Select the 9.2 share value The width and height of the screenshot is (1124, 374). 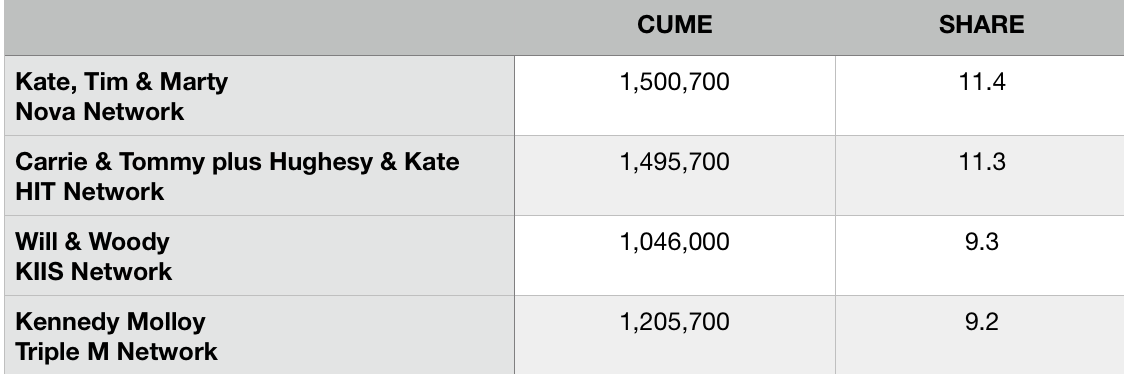982,322
